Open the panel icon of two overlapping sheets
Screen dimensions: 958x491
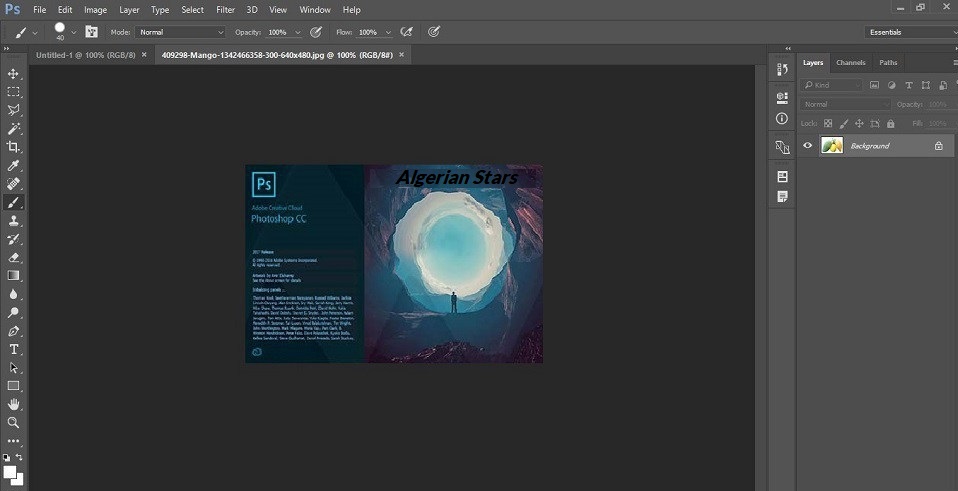782,147
